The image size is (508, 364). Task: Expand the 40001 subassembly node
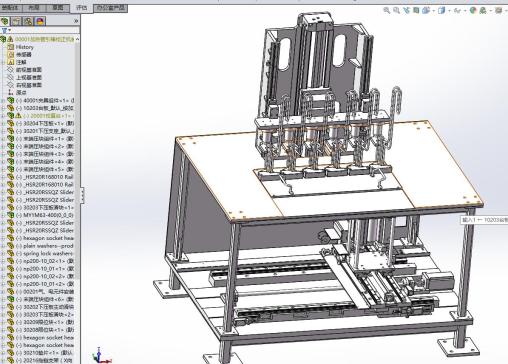(3, 100)
